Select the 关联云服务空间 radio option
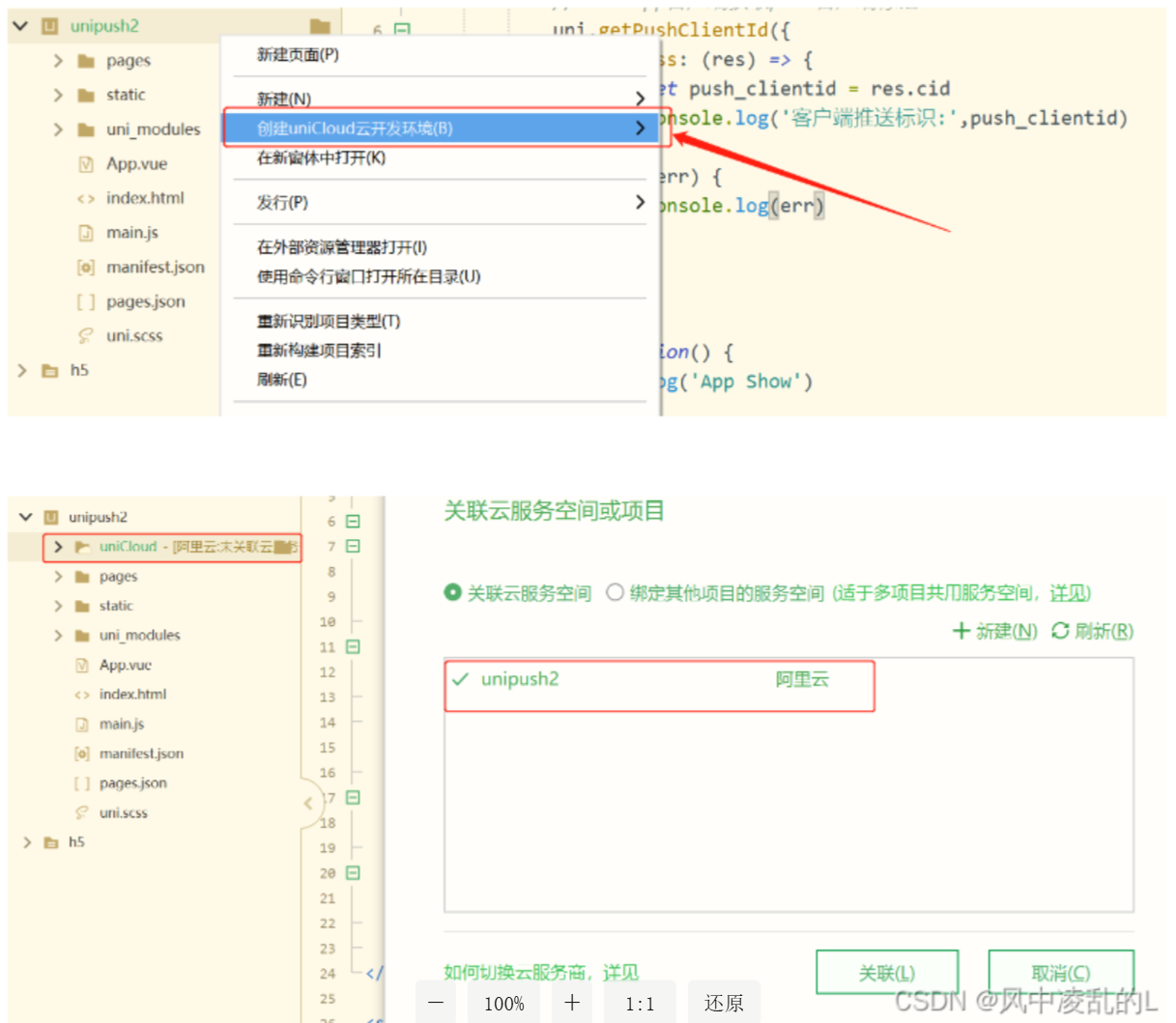 pyautogui.click(x=452, y=592)
